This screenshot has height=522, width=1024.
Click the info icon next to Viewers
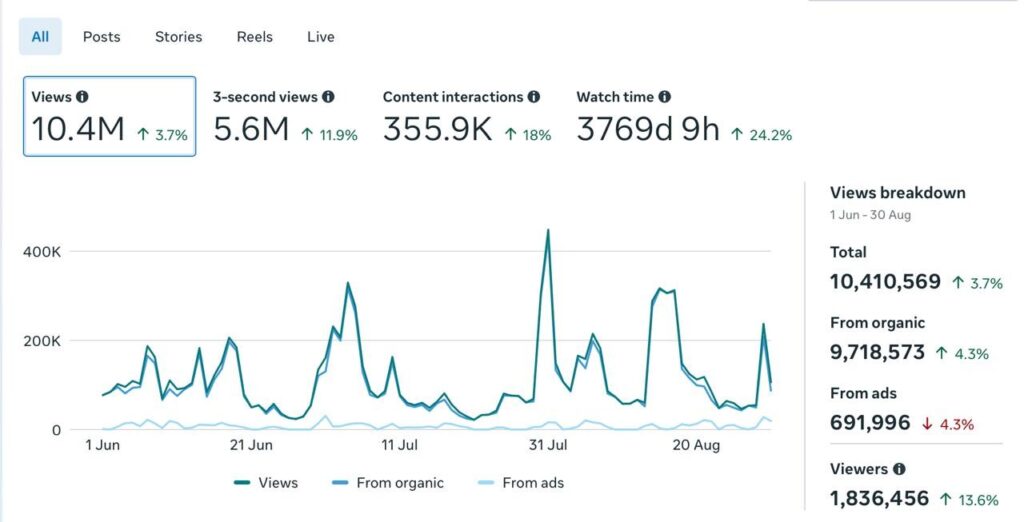[x=899, y=468]
